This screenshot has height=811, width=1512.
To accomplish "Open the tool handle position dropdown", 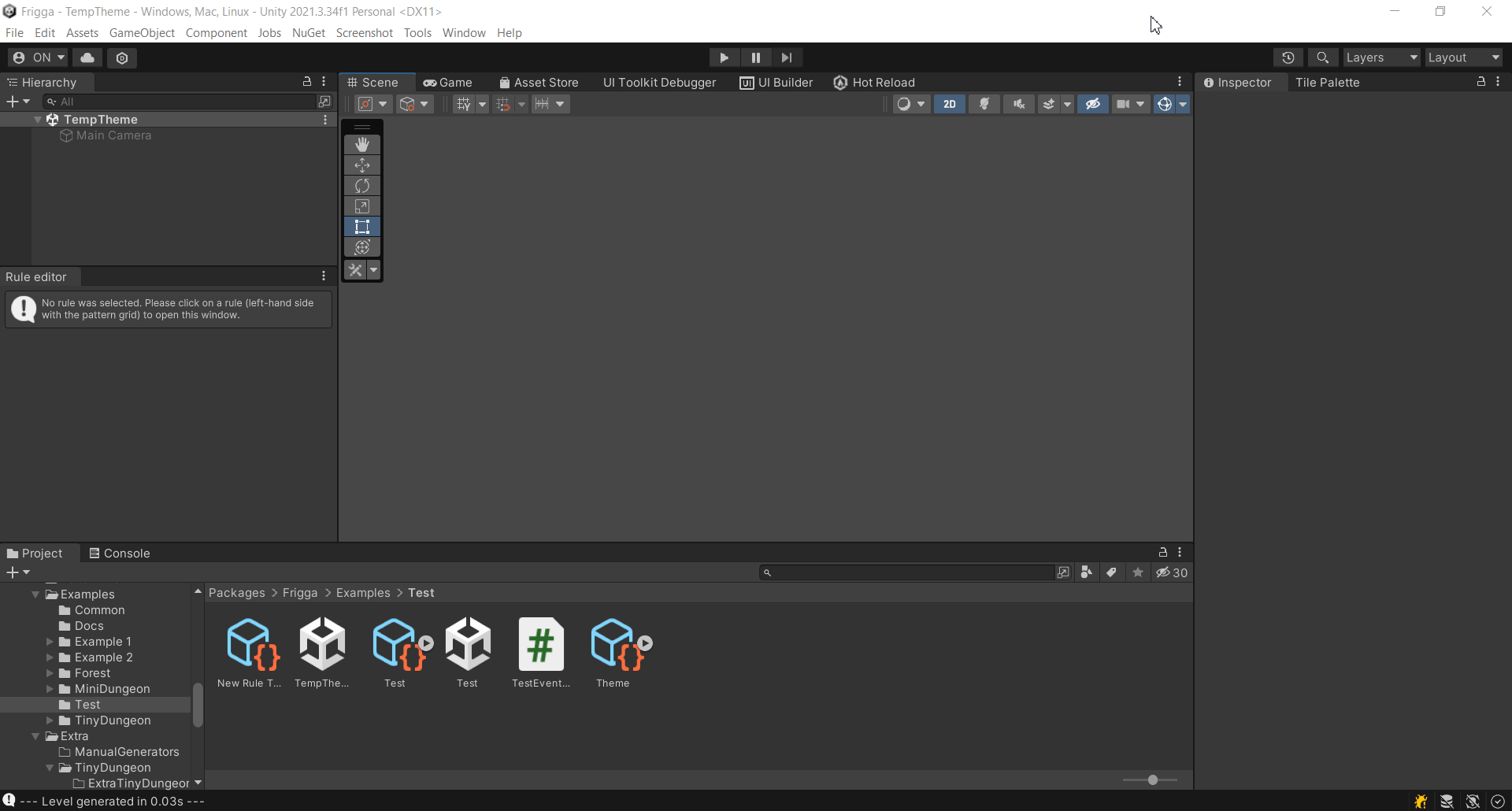I will click(374, 104).
